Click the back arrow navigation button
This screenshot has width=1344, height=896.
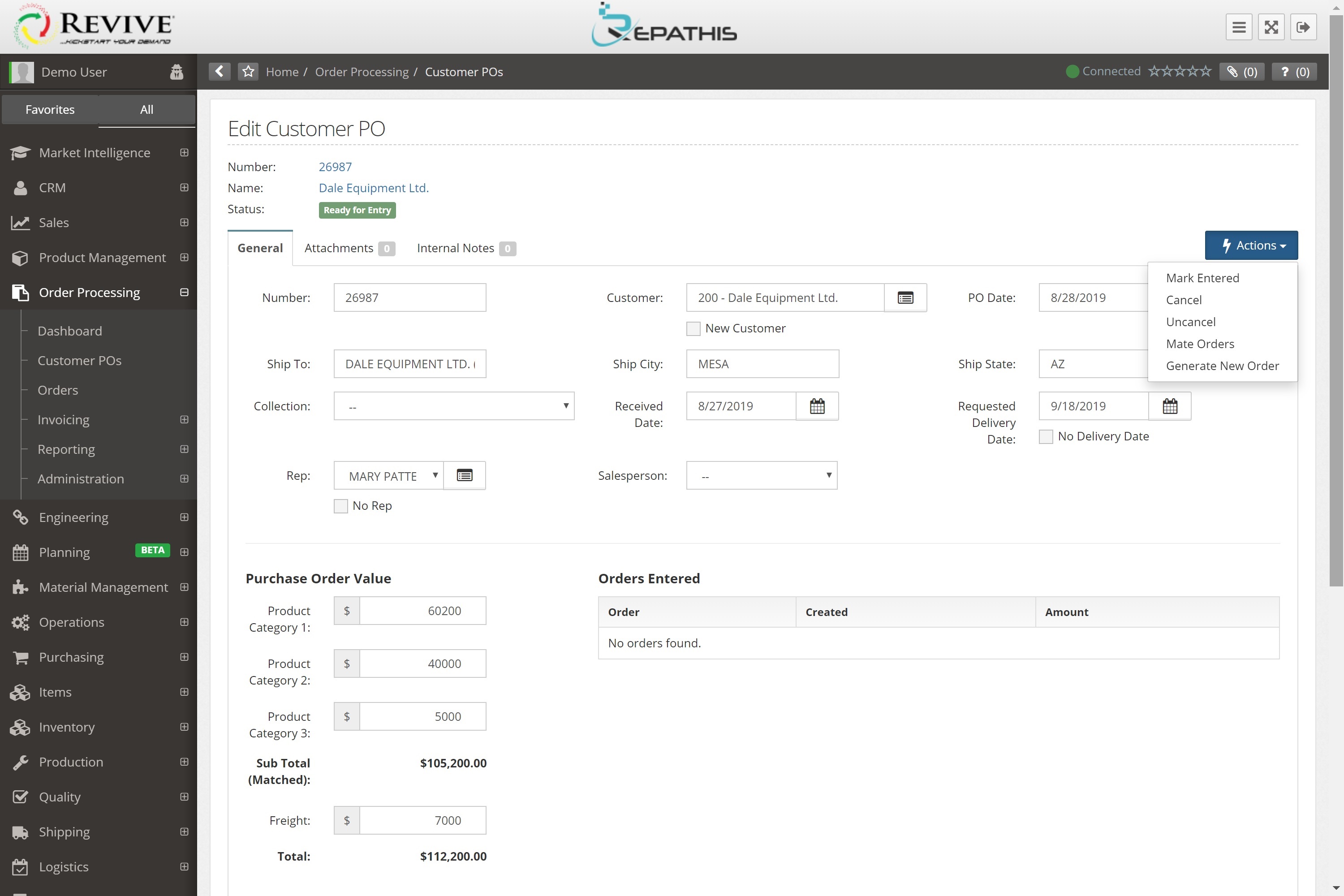coord(220,71)
